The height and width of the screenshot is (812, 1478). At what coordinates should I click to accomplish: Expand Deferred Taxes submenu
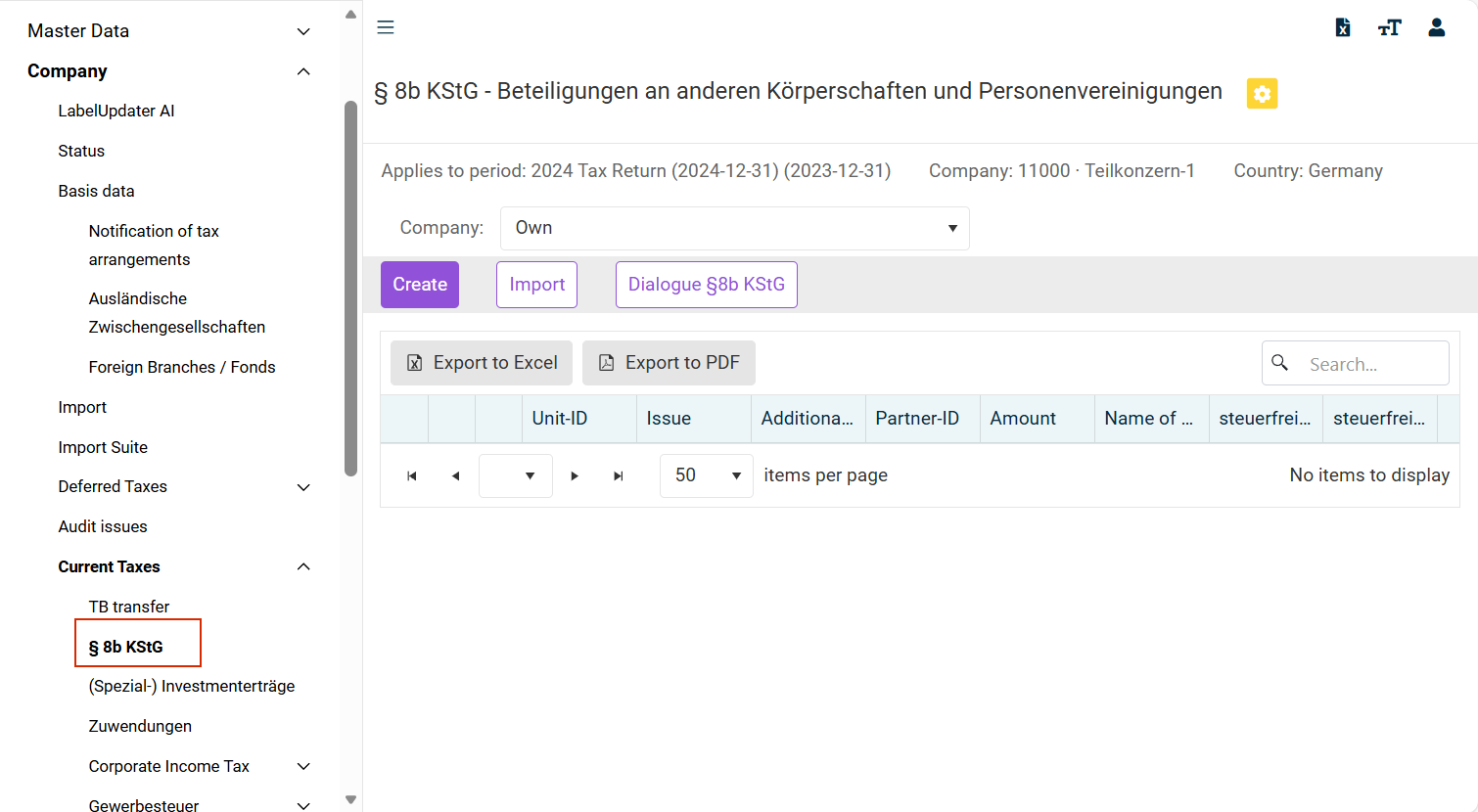(x=303, y=487)
